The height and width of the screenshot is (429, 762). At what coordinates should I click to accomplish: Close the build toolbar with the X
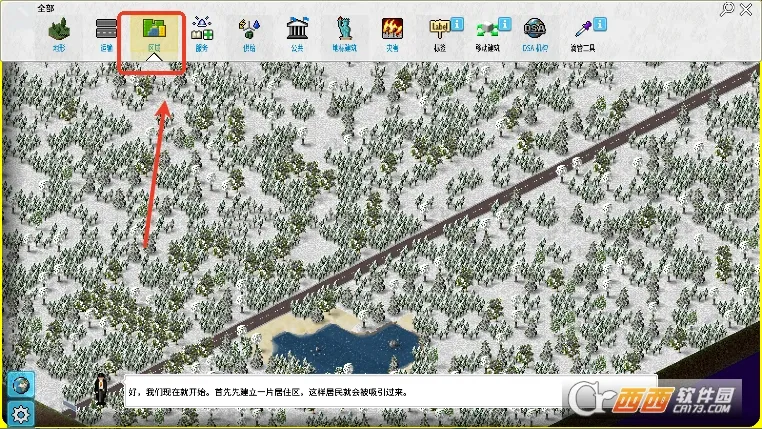click(746, 9)
